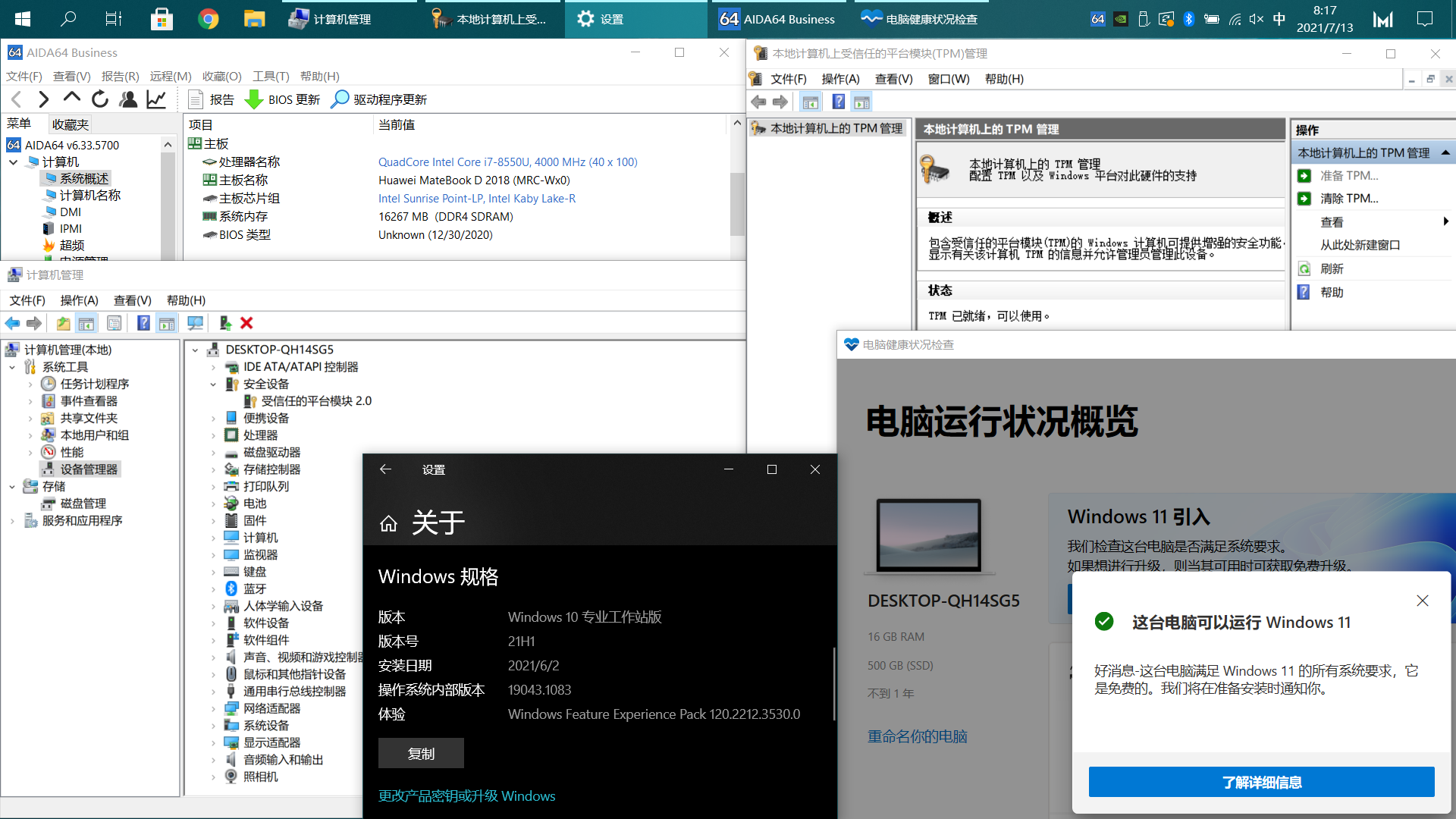Click the Chrome icon in taskbar

[x=208, y=19]
